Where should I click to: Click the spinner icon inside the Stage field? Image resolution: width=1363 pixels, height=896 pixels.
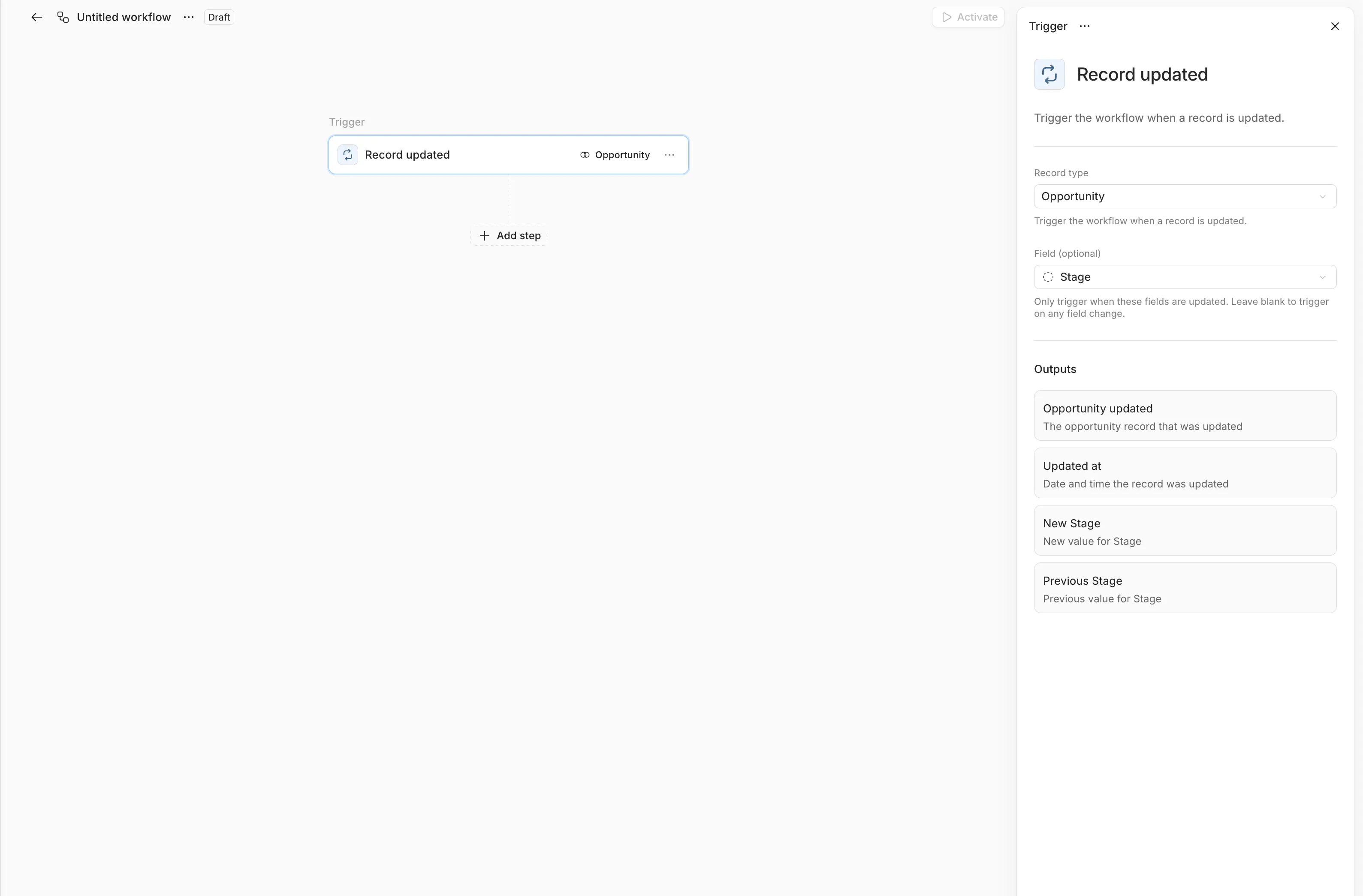[x=1047, y=277]
